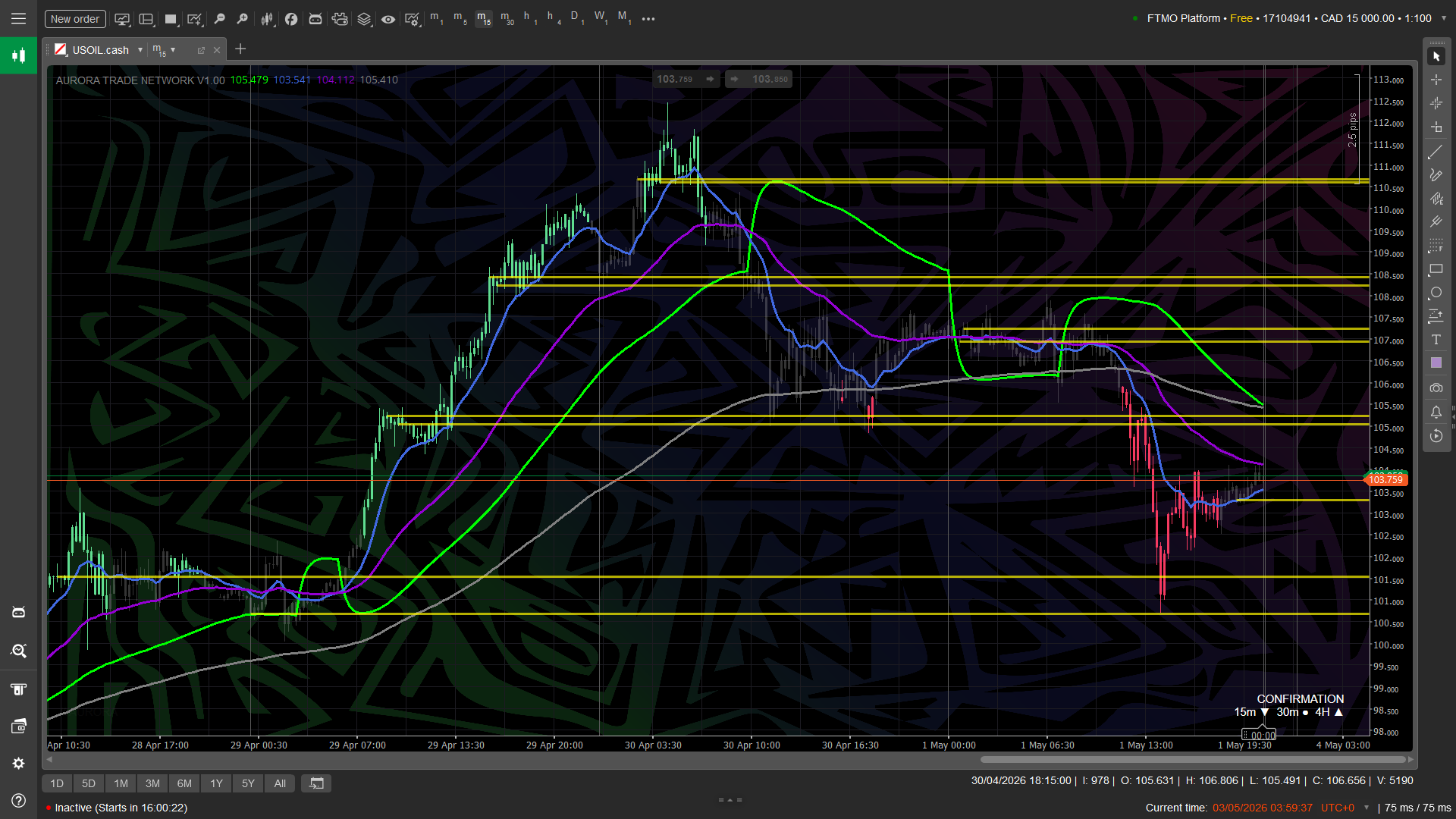Set chart period to 1M

[121, 783]
